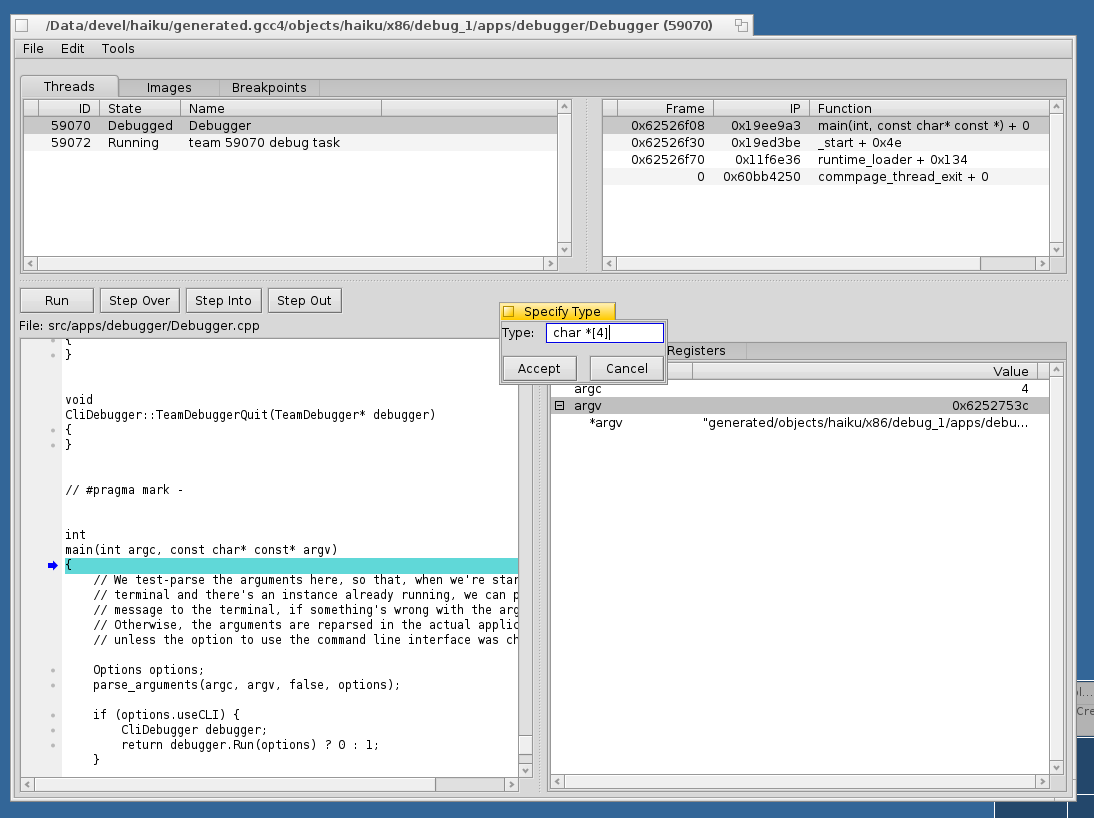Click the blue instruction pointer arrow
This screenshot has width=1094, height=818.
[52, 565]
